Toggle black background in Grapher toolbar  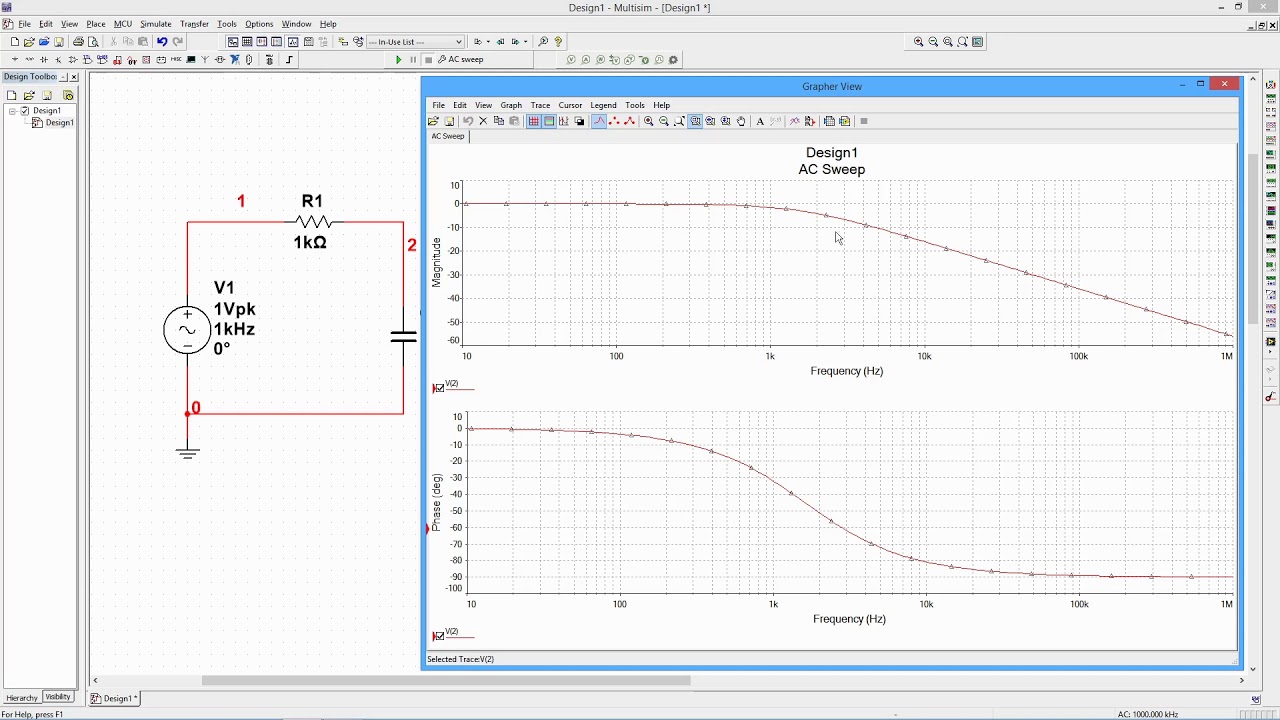pos(579,121)
